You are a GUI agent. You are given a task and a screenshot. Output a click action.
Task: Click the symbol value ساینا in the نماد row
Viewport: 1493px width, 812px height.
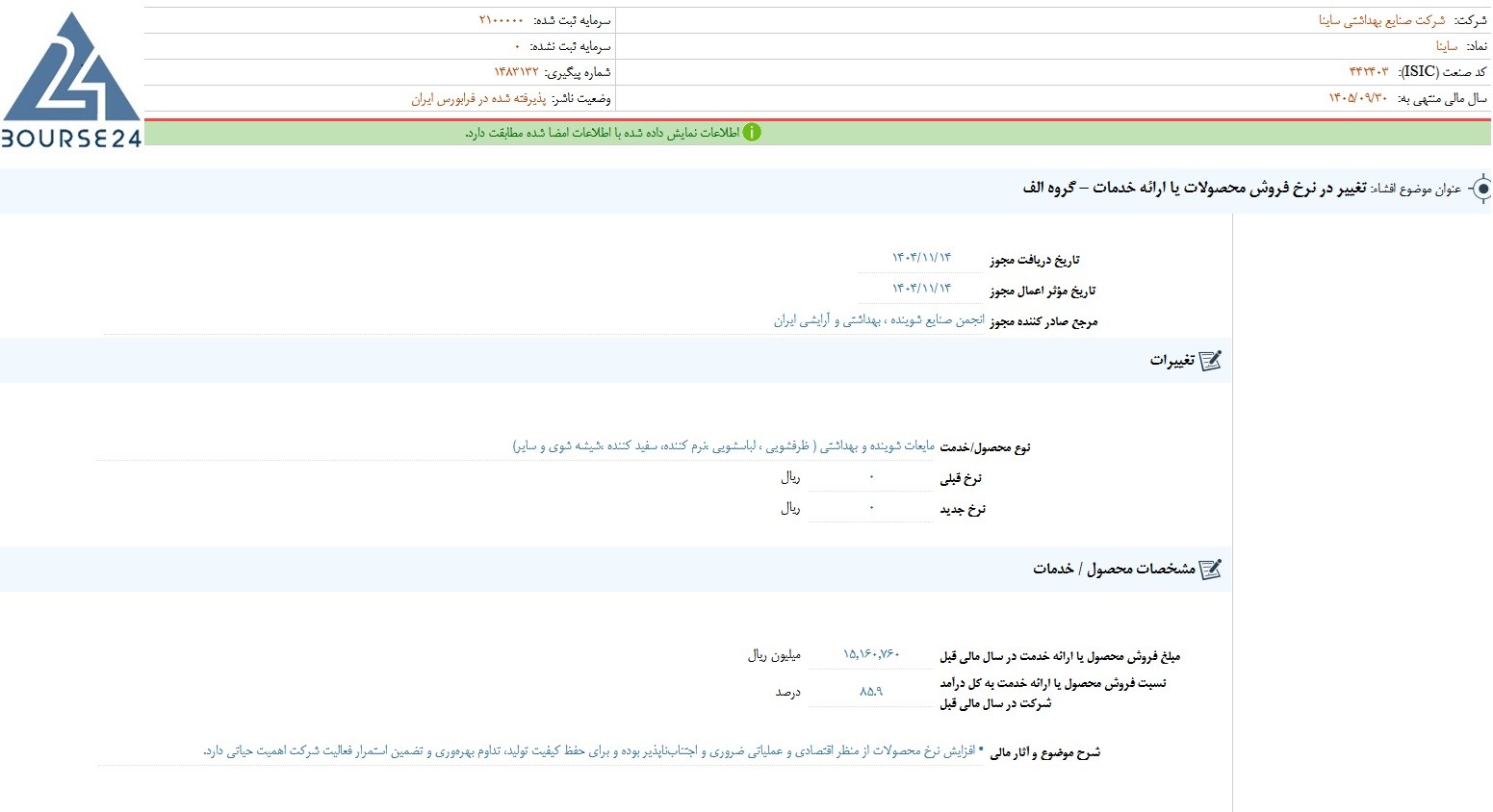(x=1447, y=46)
